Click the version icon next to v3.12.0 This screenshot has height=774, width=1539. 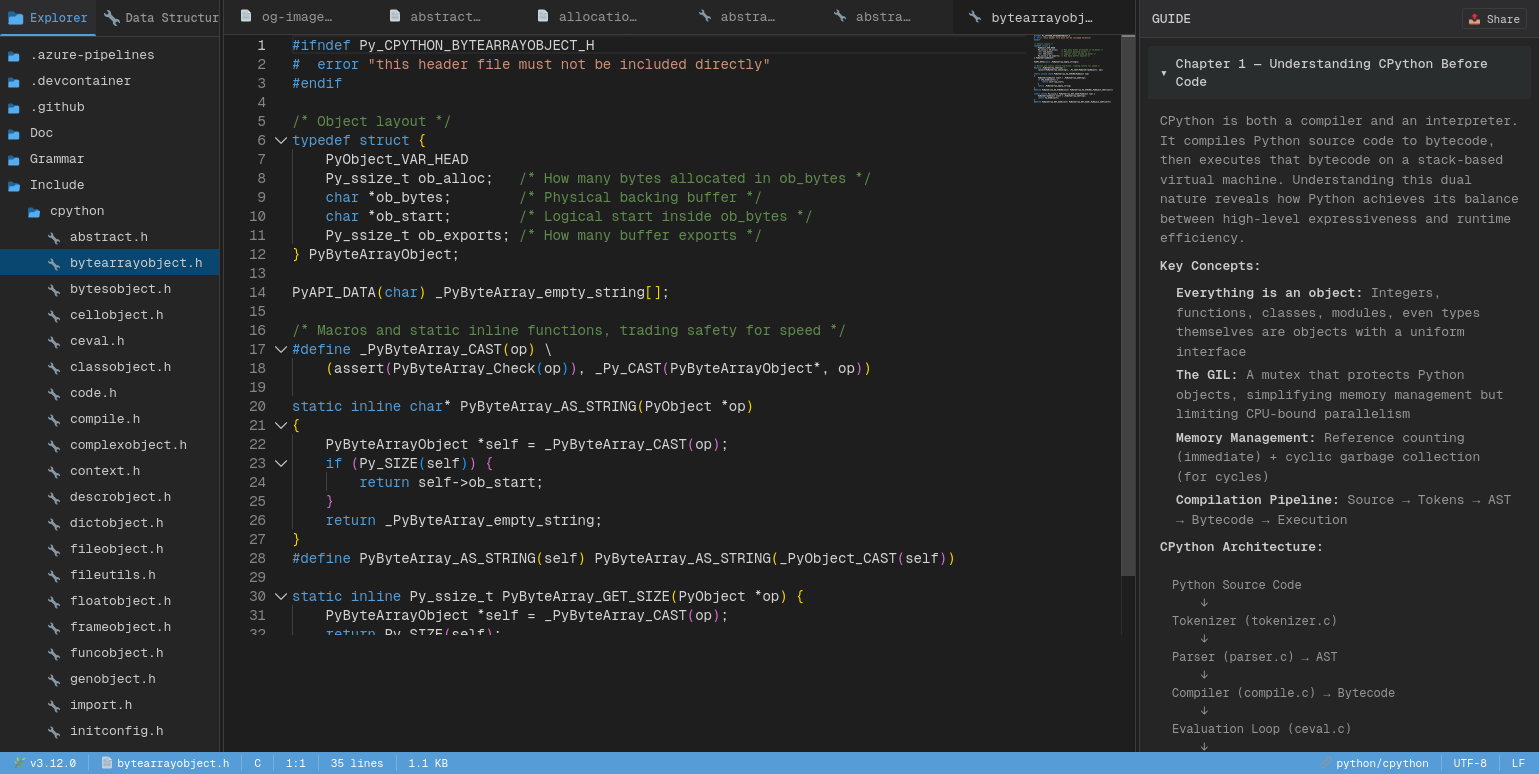[x=20, y=763]
